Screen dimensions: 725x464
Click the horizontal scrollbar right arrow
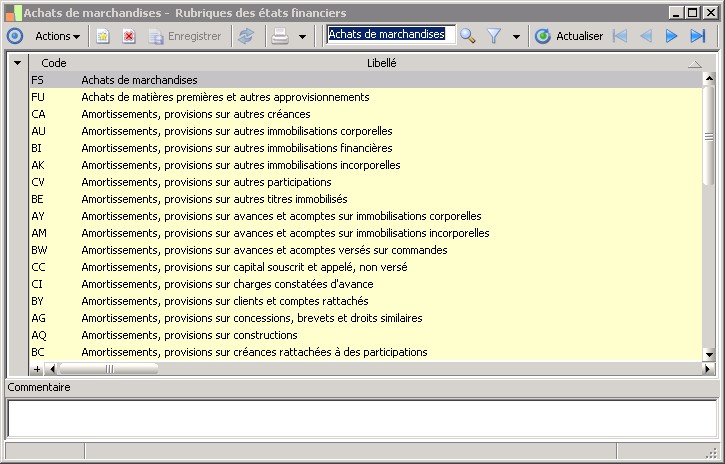coord(707,369)
